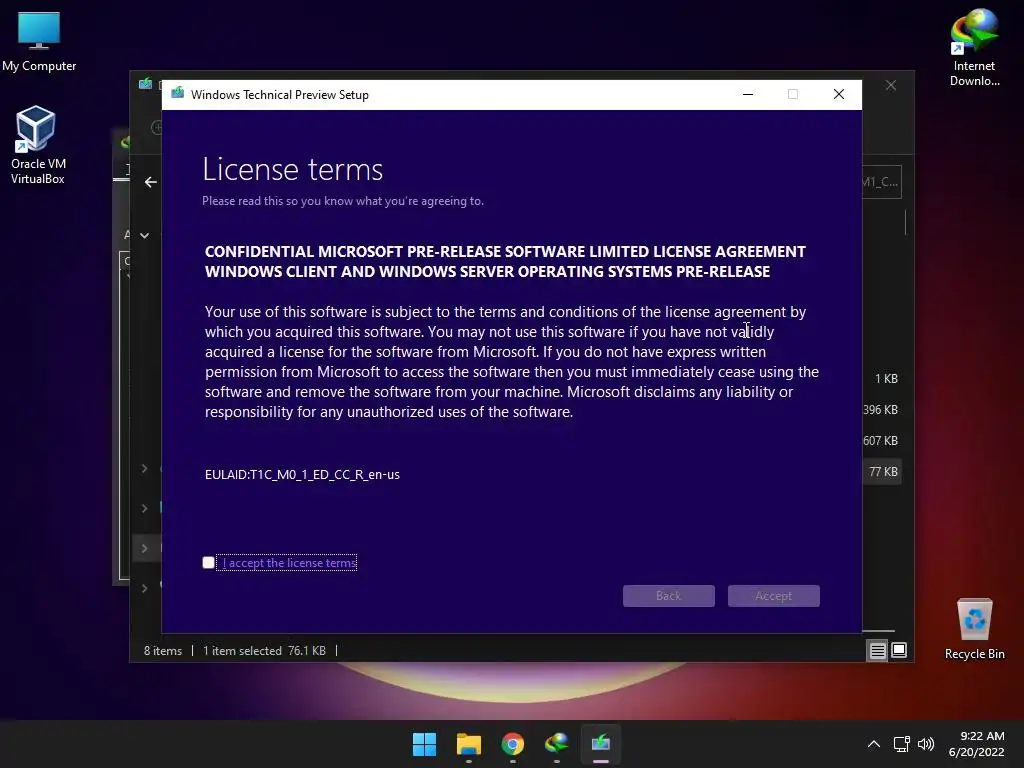Select the Windows Setup taskbar icon
The width and height of the screenshot is (1024, 768).
tap(600, 744)
